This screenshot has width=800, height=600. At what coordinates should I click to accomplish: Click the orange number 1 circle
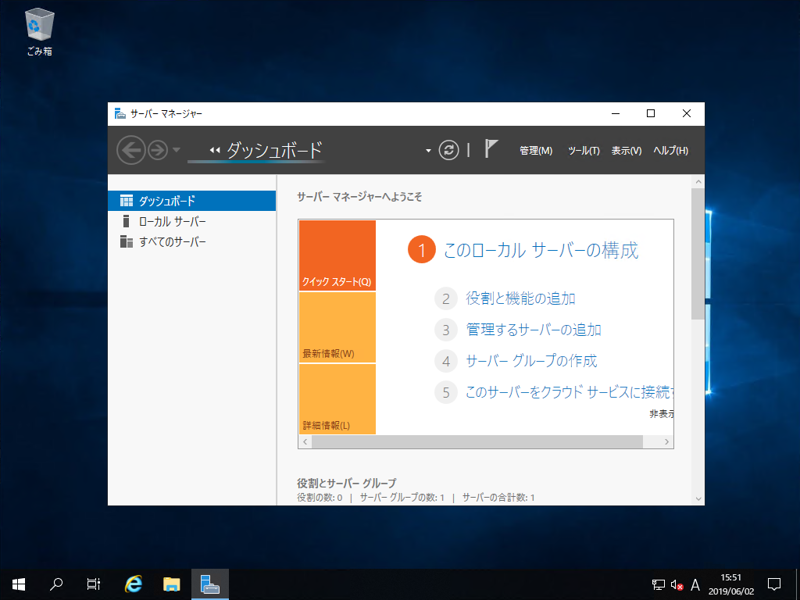421,250
